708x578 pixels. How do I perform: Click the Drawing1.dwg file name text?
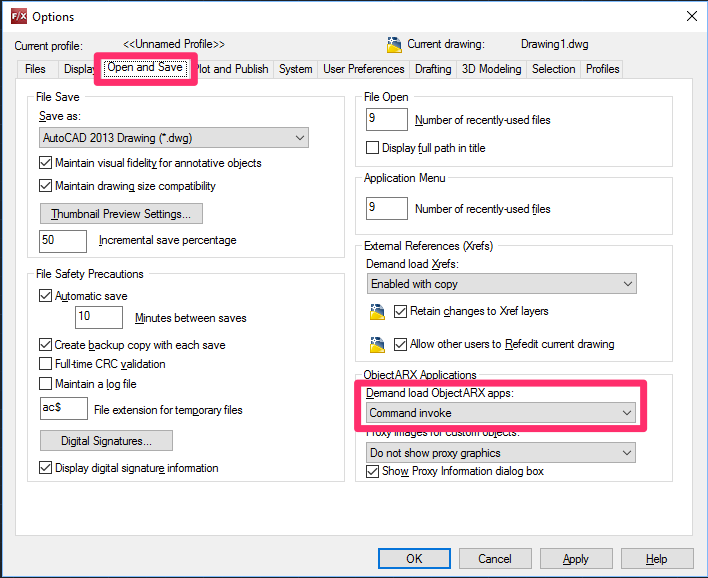click(x=554, y=44)
